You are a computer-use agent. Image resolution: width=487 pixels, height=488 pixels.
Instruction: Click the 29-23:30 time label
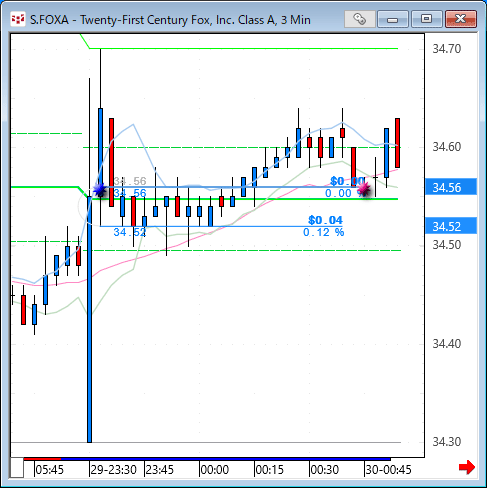click(113, 470)
